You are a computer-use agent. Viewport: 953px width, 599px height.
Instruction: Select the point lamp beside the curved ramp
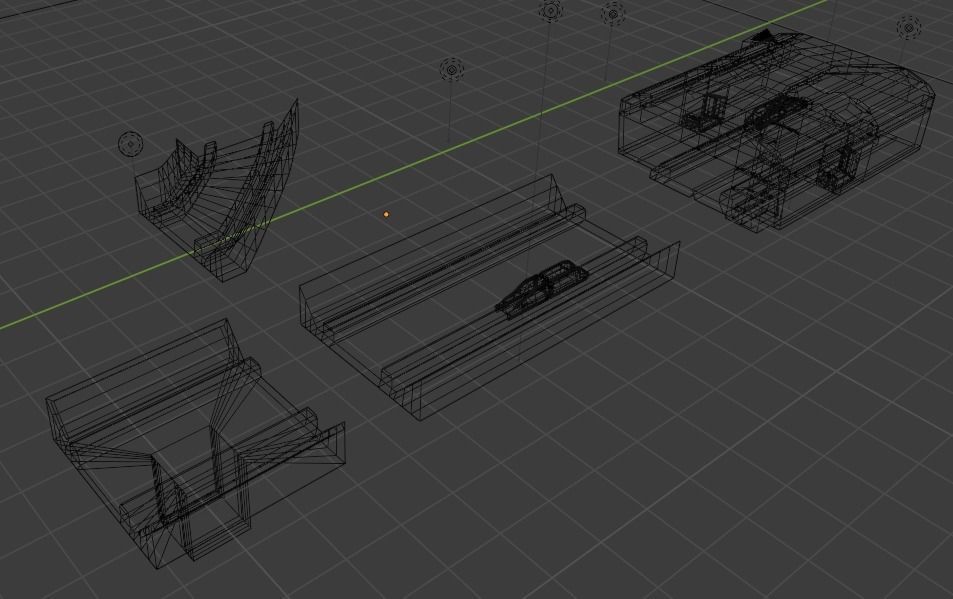click(x=130, y=144)
